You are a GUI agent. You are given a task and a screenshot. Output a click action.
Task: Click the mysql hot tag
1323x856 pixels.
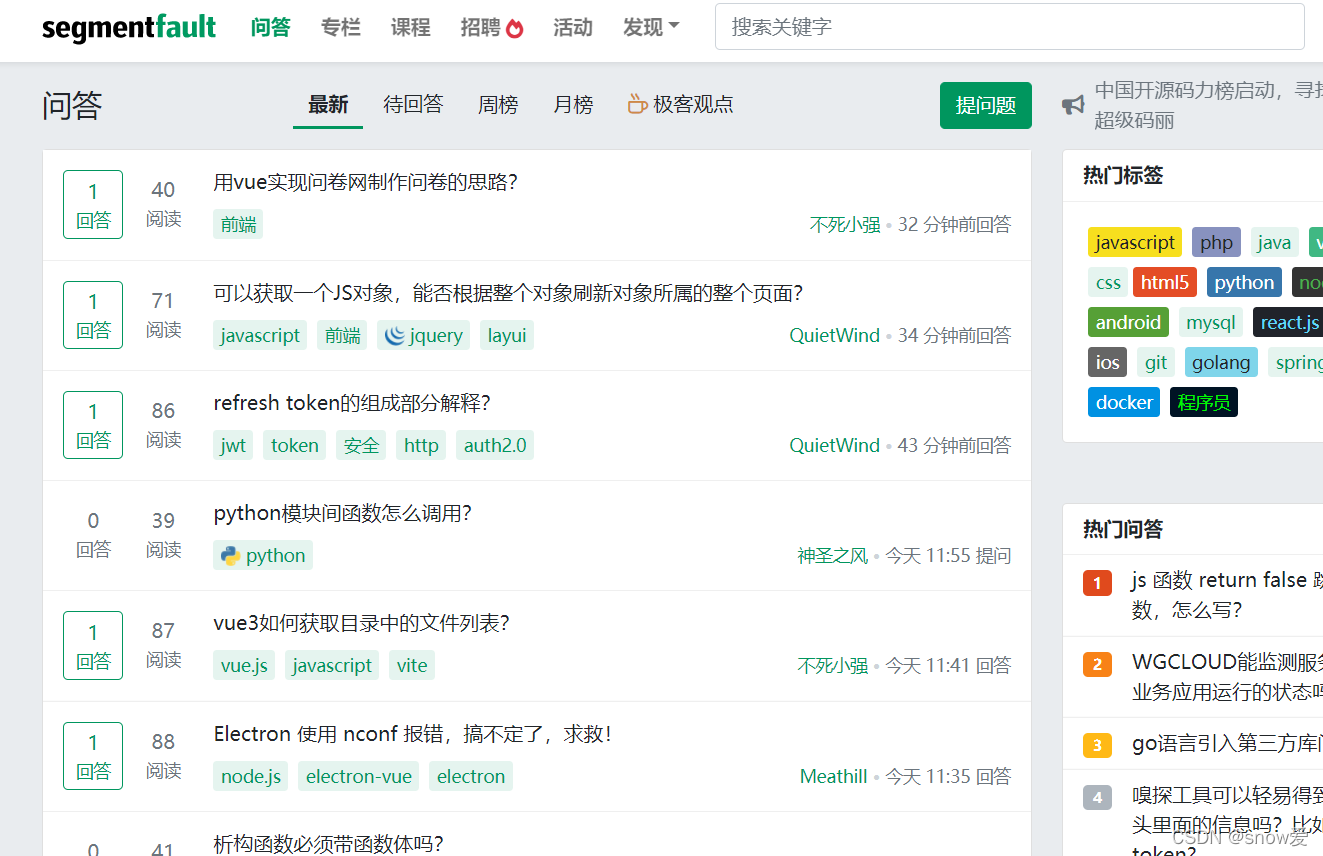point(1211,322)
